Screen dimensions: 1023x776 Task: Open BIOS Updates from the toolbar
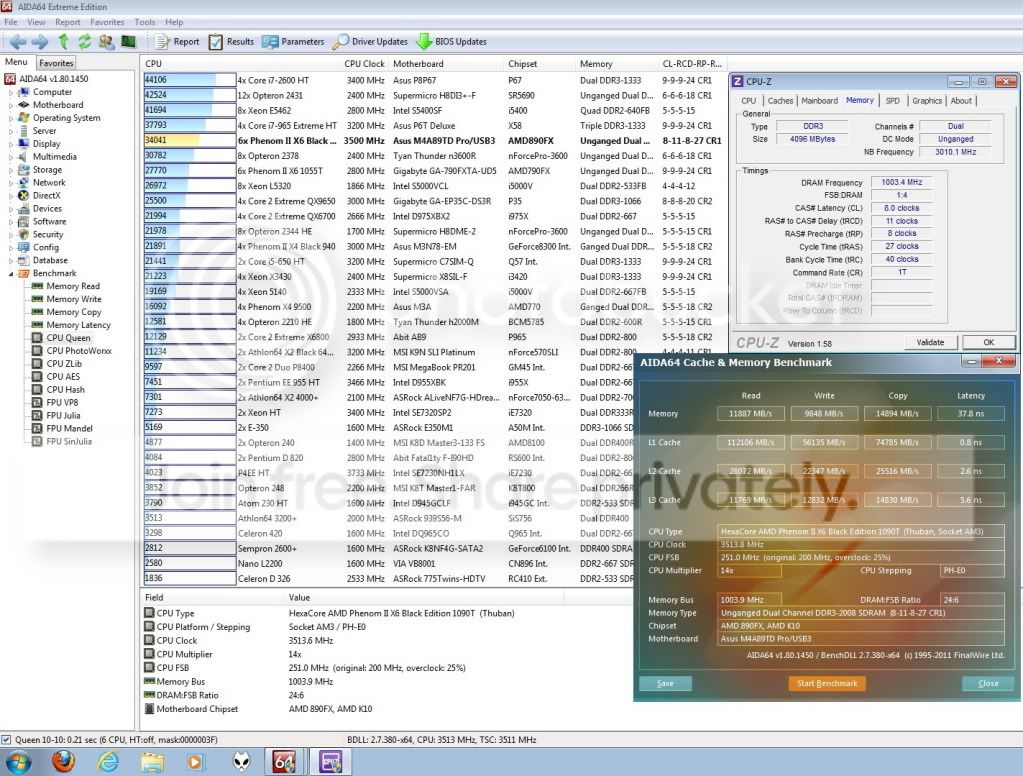tap(424, 42)
